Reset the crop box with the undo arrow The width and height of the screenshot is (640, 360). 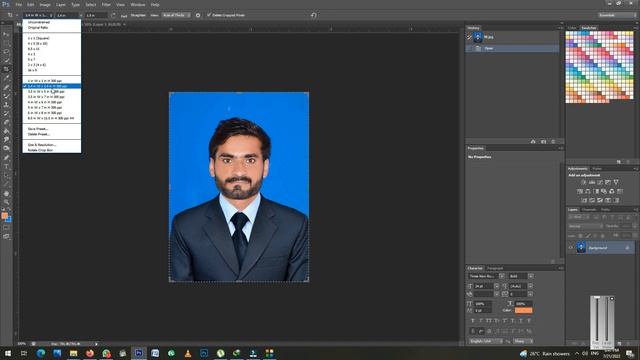(x=313, y=15)
